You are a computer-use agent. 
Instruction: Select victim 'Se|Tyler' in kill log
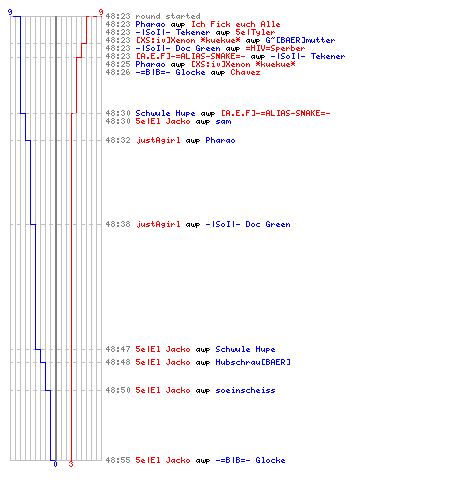pyautogui.click(x=255, y=32)
